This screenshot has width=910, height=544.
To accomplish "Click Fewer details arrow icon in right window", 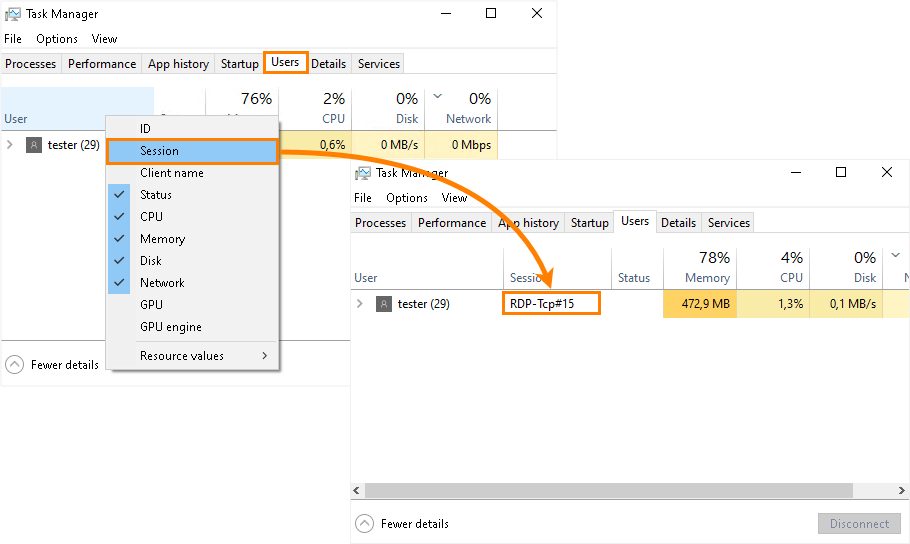I will [364, 524].
